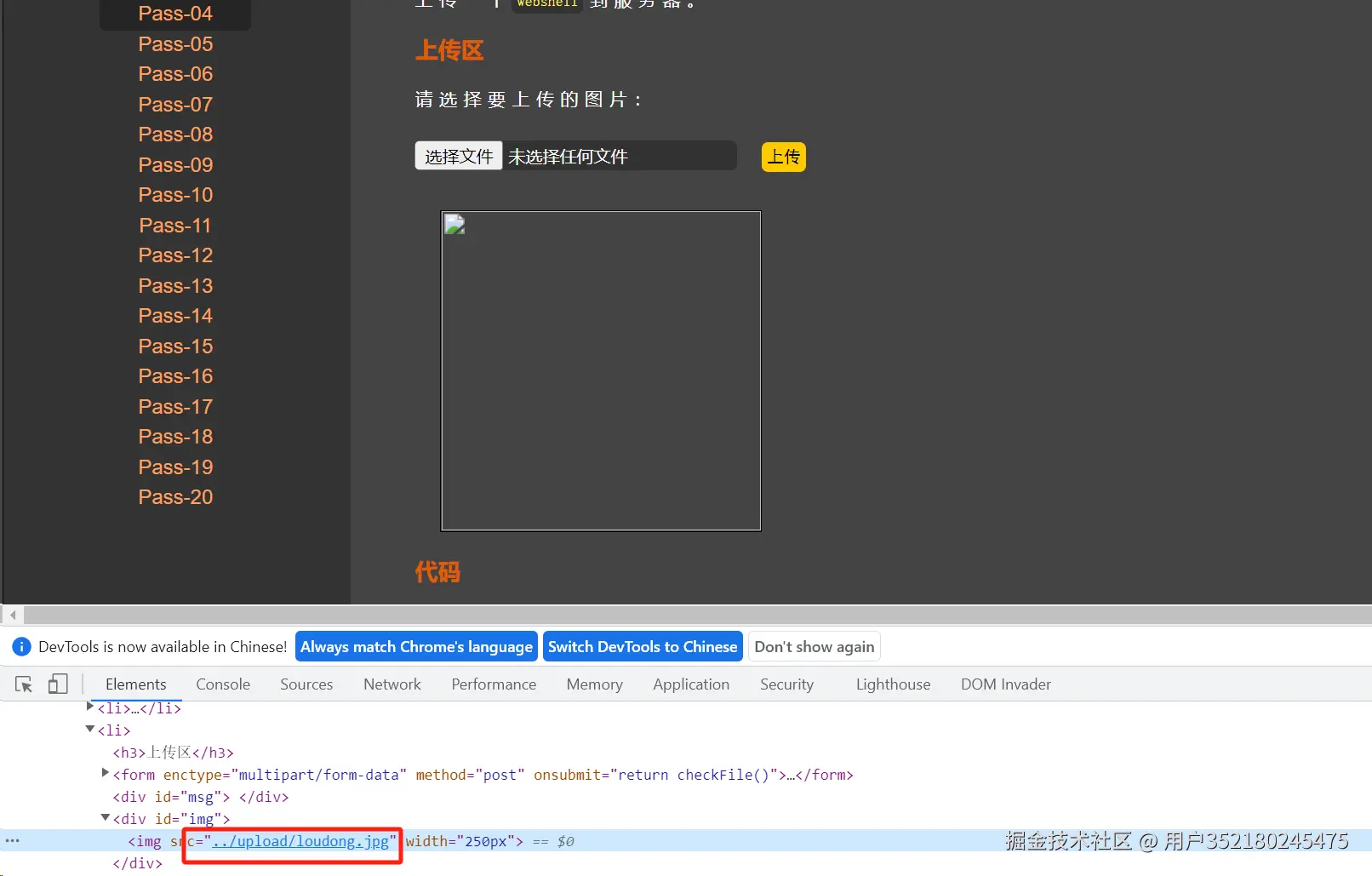Click the onsubmit="return checkFile()" attribute
Screen dimensions: 1372x876
[x=655, y=775]
